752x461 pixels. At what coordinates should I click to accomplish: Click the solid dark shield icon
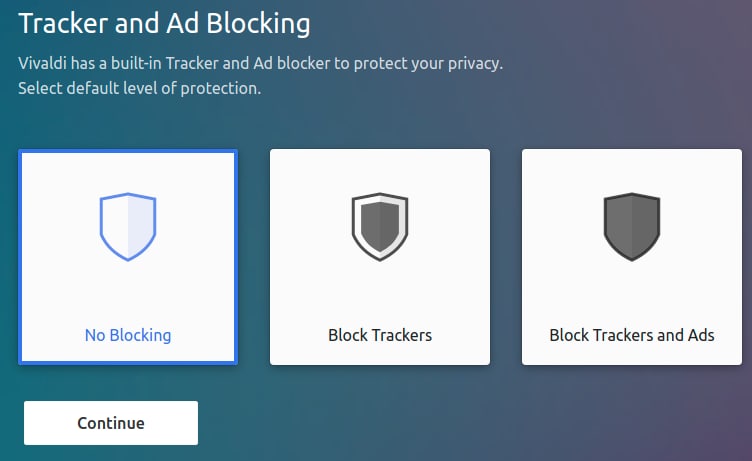tap(632, 226)
